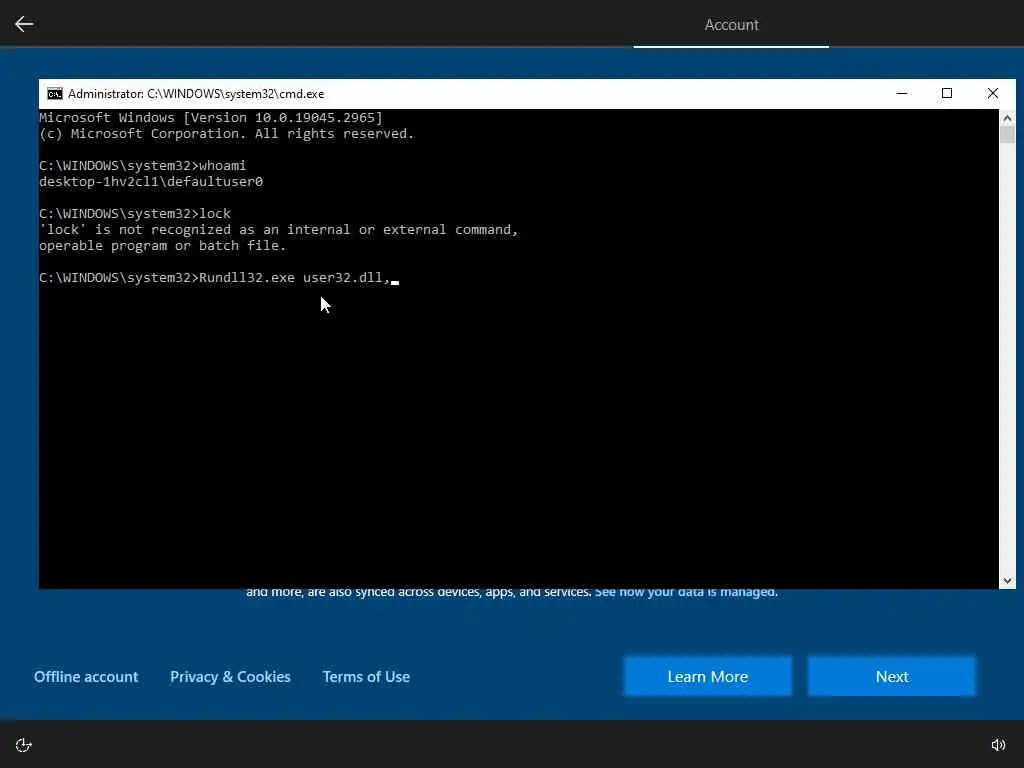Click the Microsoft Windows version line
1024x768 pixels.
click(x=211, y=118)
